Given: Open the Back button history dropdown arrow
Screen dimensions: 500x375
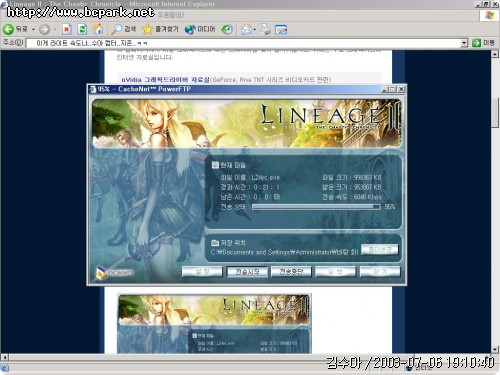Looking at the screenshot, I should tap(33, 29).
